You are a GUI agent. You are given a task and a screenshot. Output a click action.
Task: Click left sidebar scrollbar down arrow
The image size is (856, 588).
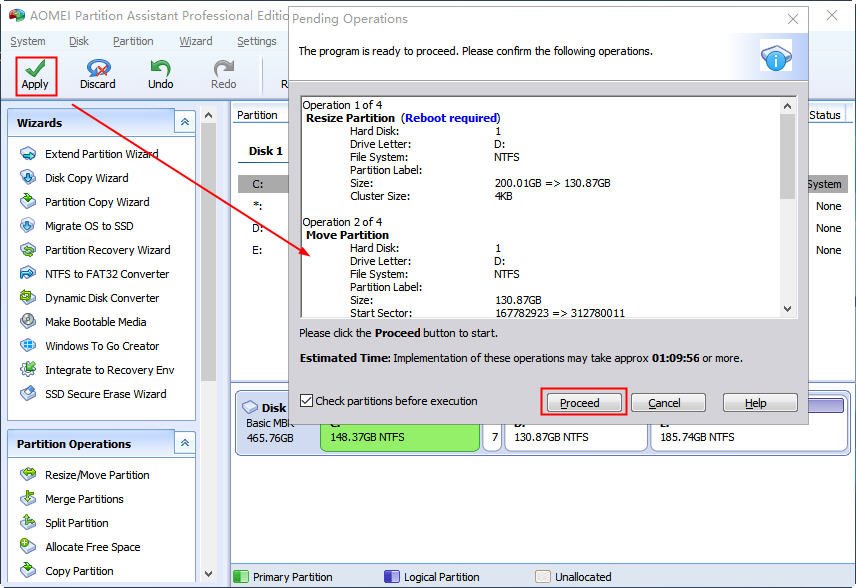[x=208, y=574]
